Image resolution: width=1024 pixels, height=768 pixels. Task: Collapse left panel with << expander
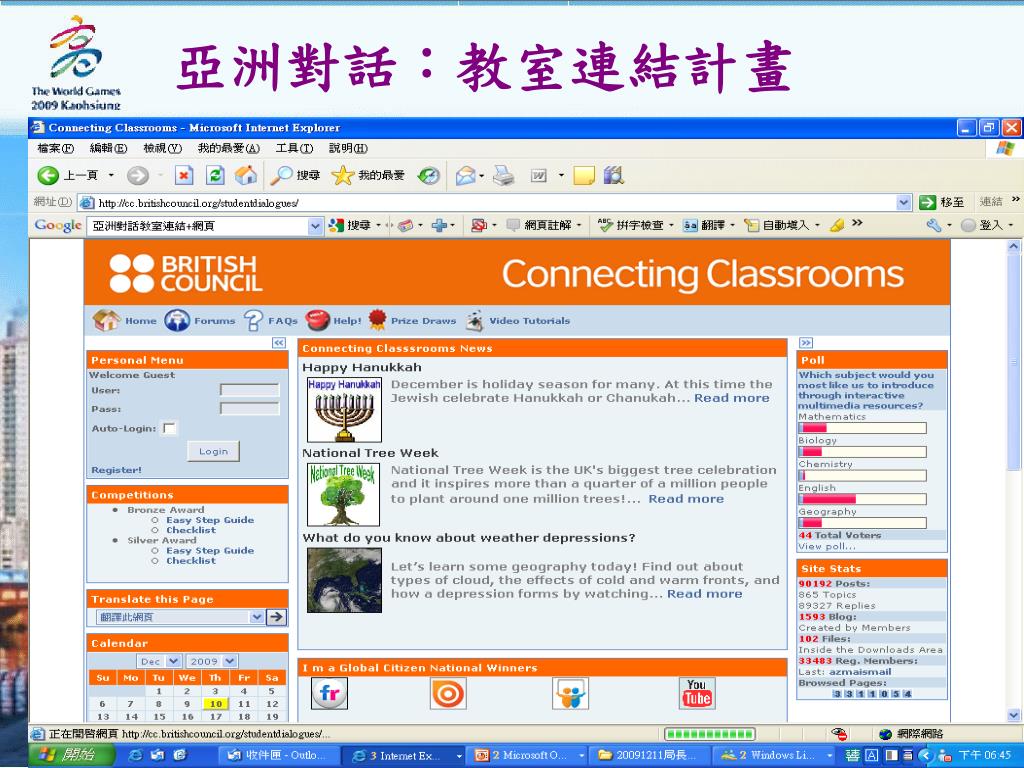coord(279,343)
